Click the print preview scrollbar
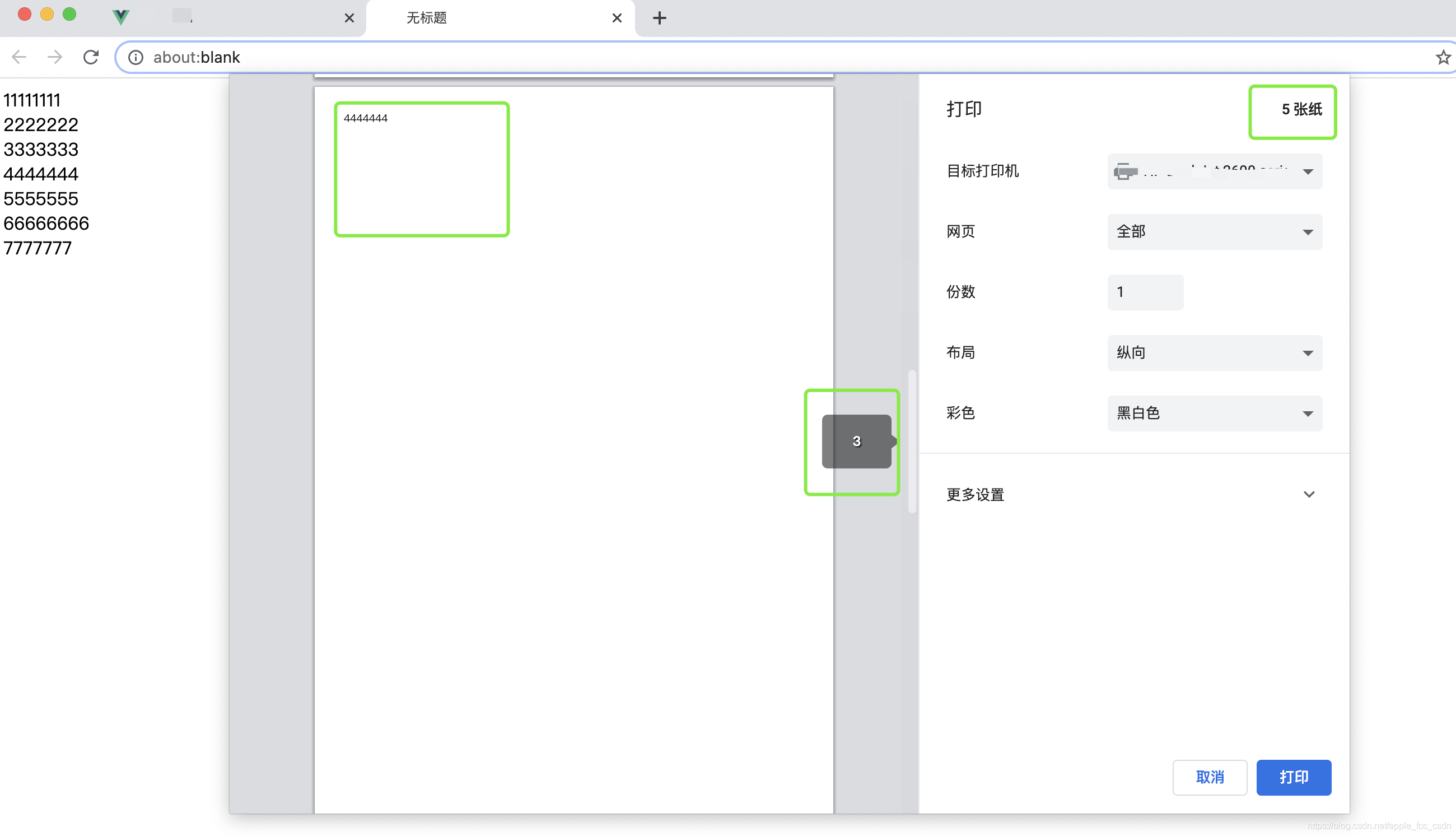Viewport: 1456px width, 836px height. [912, 441]
